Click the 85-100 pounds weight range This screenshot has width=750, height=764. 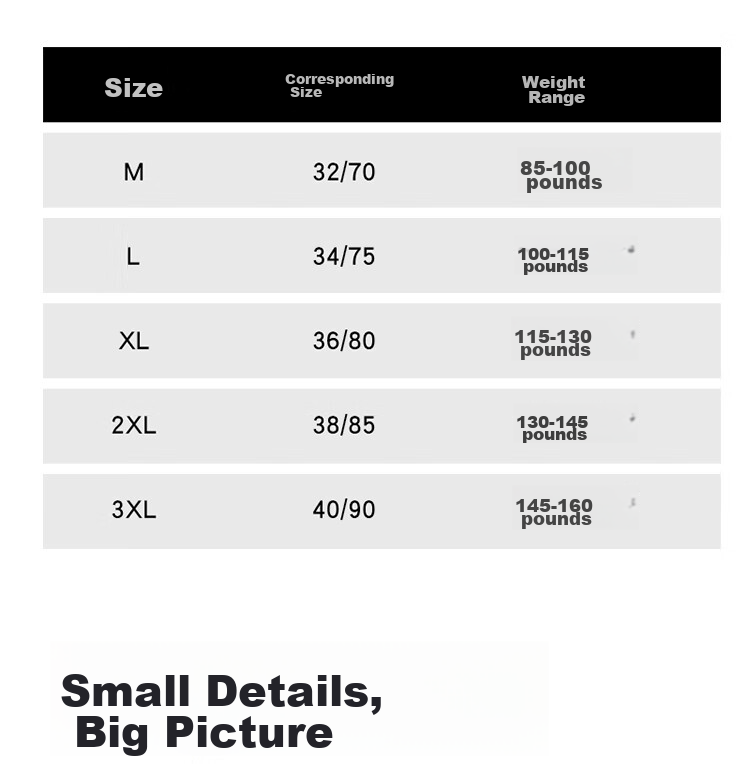coord(561,176)
